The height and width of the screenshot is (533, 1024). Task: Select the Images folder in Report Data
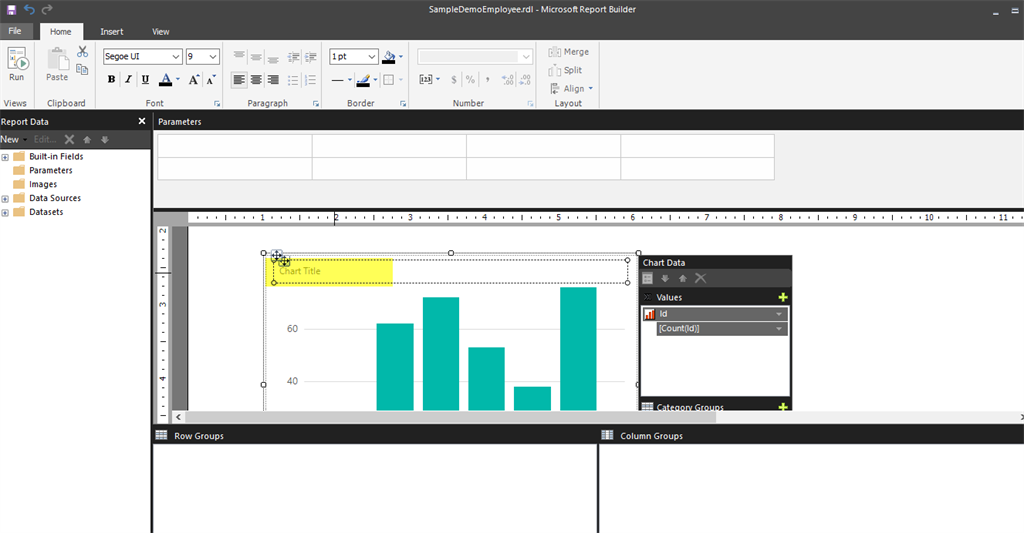click(x=35, y=184)
